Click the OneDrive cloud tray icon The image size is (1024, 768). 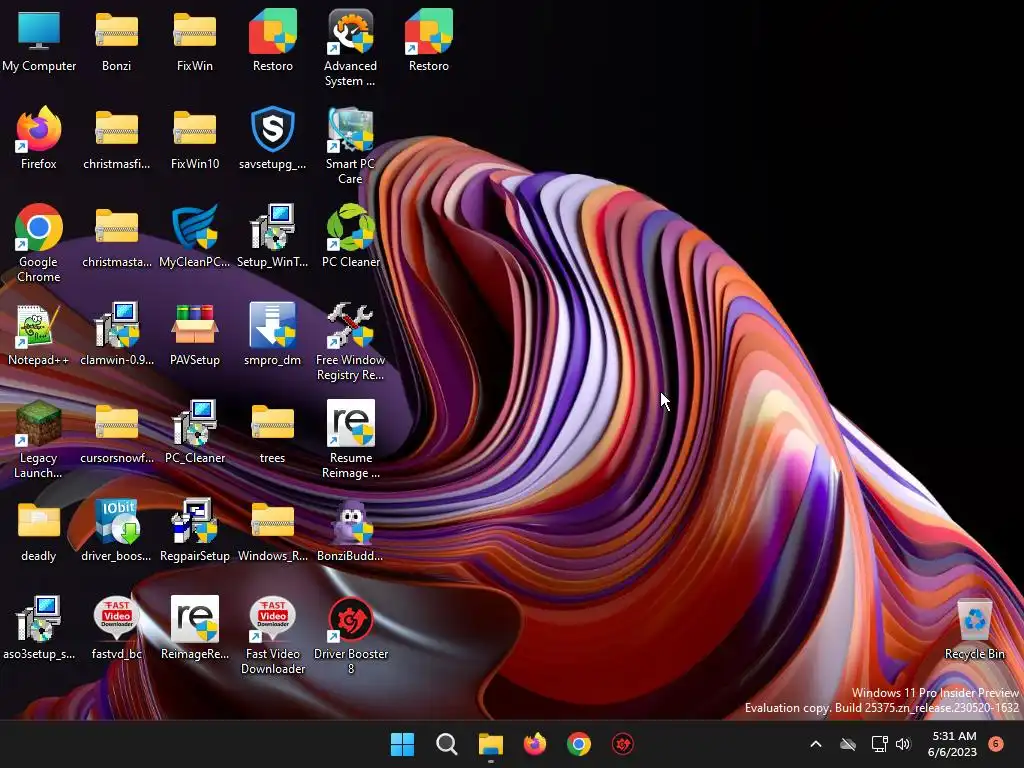pyautogui.click(x=848, y=744)
